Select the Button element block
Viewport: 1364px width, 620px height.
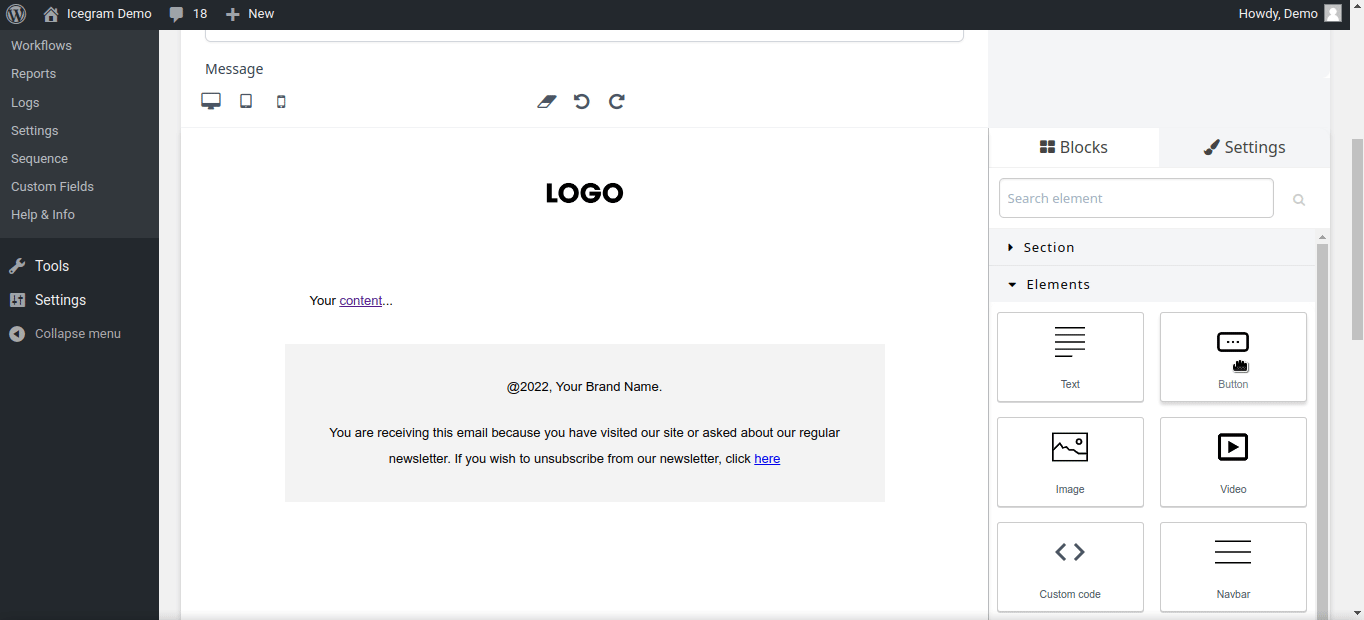point(1233,357)
